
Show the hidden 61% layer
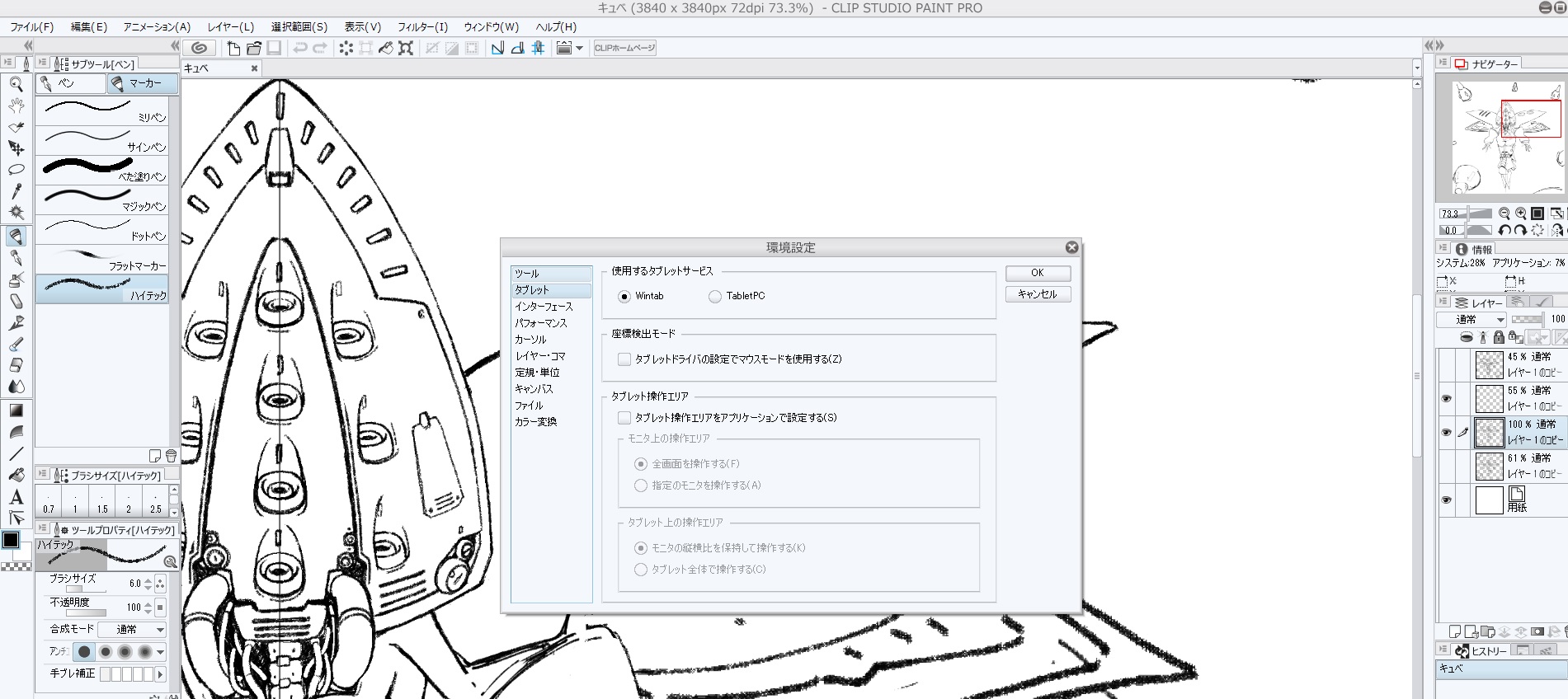pyautogui.click(x=1446, y=467)
